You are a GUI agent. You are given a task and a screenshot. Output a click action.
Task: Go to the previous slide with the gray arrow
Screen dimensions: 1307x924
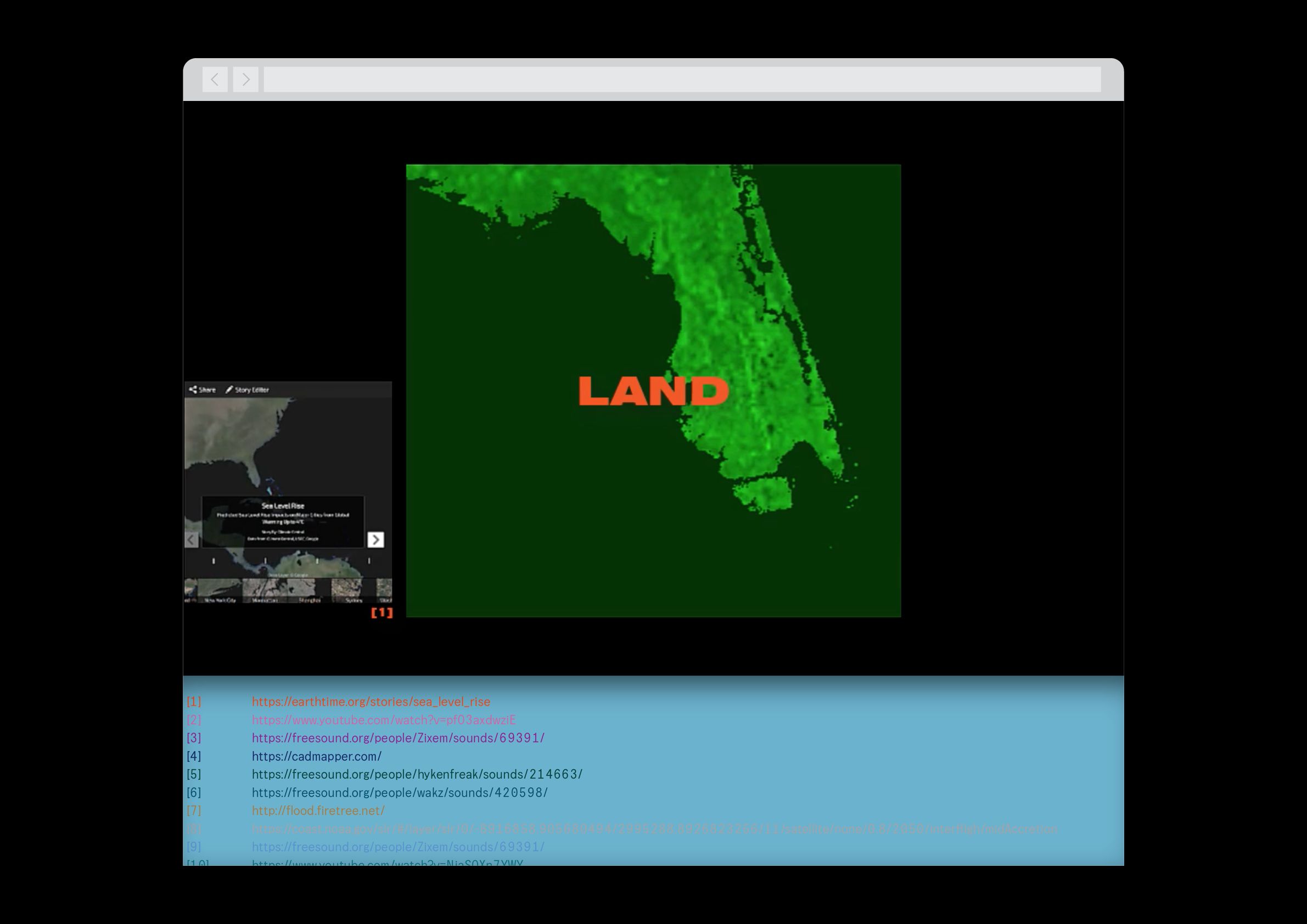[x=192, y=539]
